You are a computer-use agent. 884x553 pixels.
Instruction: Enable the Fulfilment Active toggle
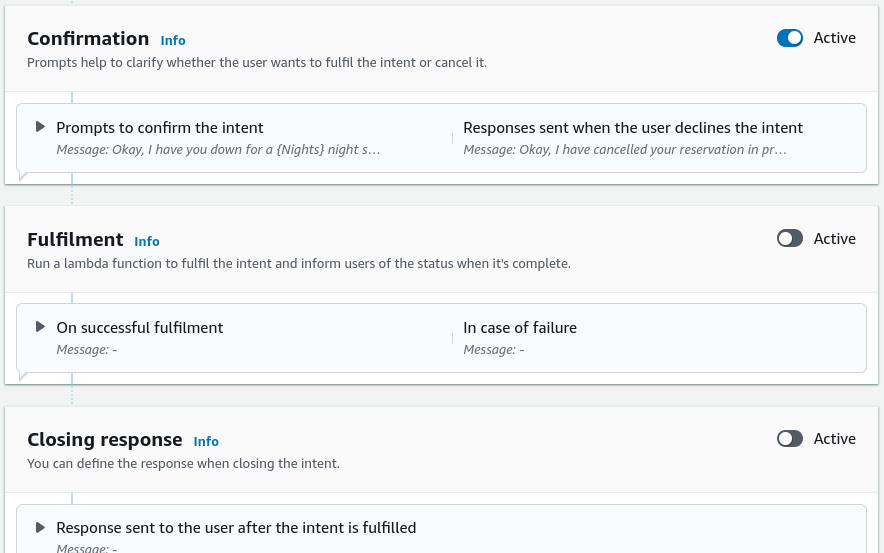pos(789,238)
